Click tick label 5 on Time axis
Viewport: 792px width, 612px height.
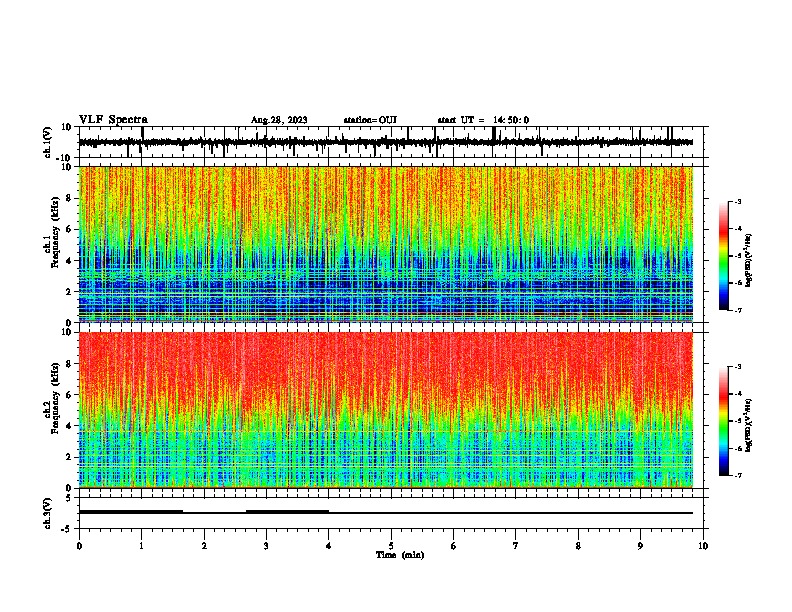(x=391, y=546)
